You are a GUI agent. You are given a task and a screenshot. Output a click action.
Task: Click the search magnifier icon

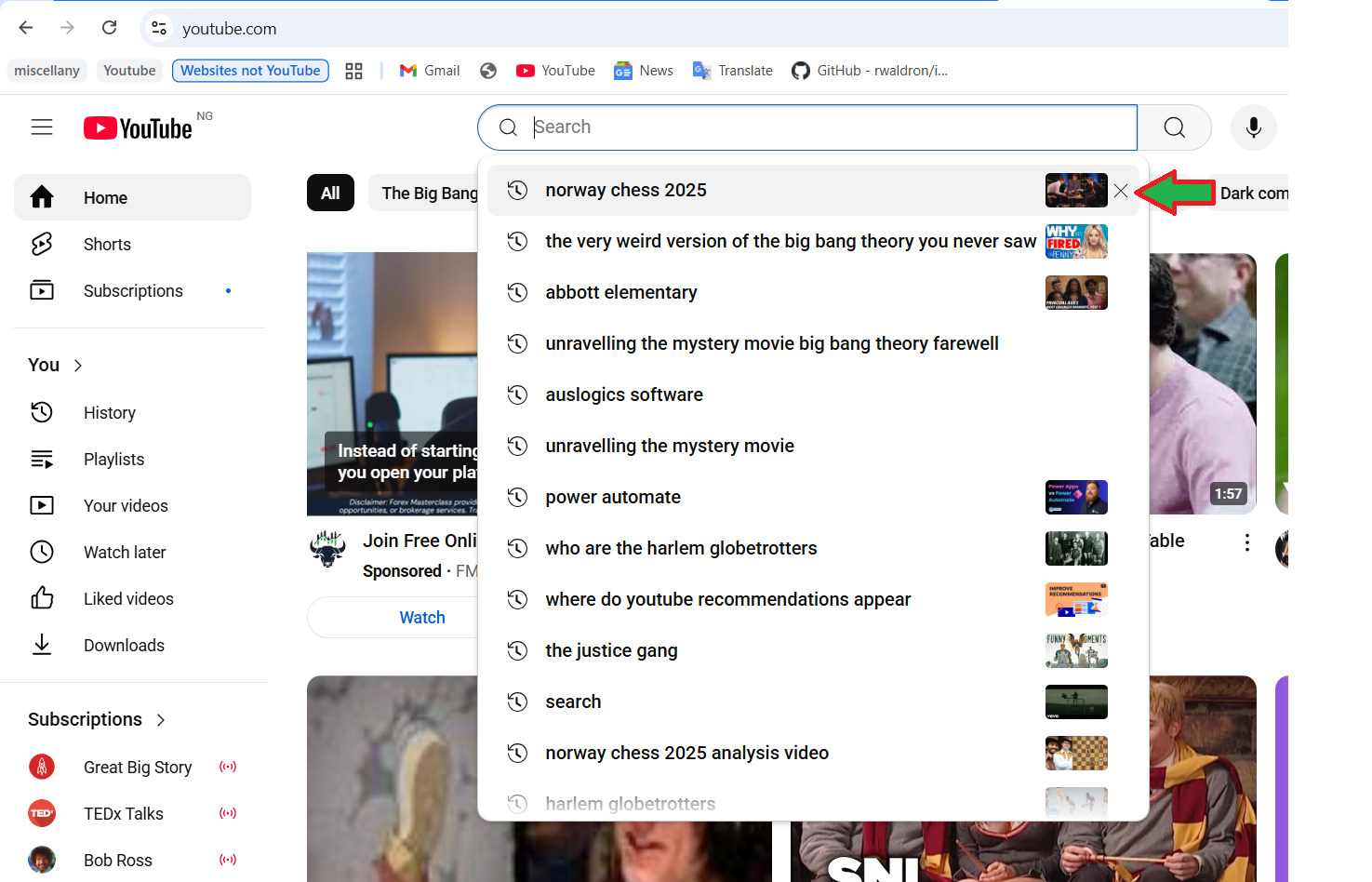tap(1173, 127)
